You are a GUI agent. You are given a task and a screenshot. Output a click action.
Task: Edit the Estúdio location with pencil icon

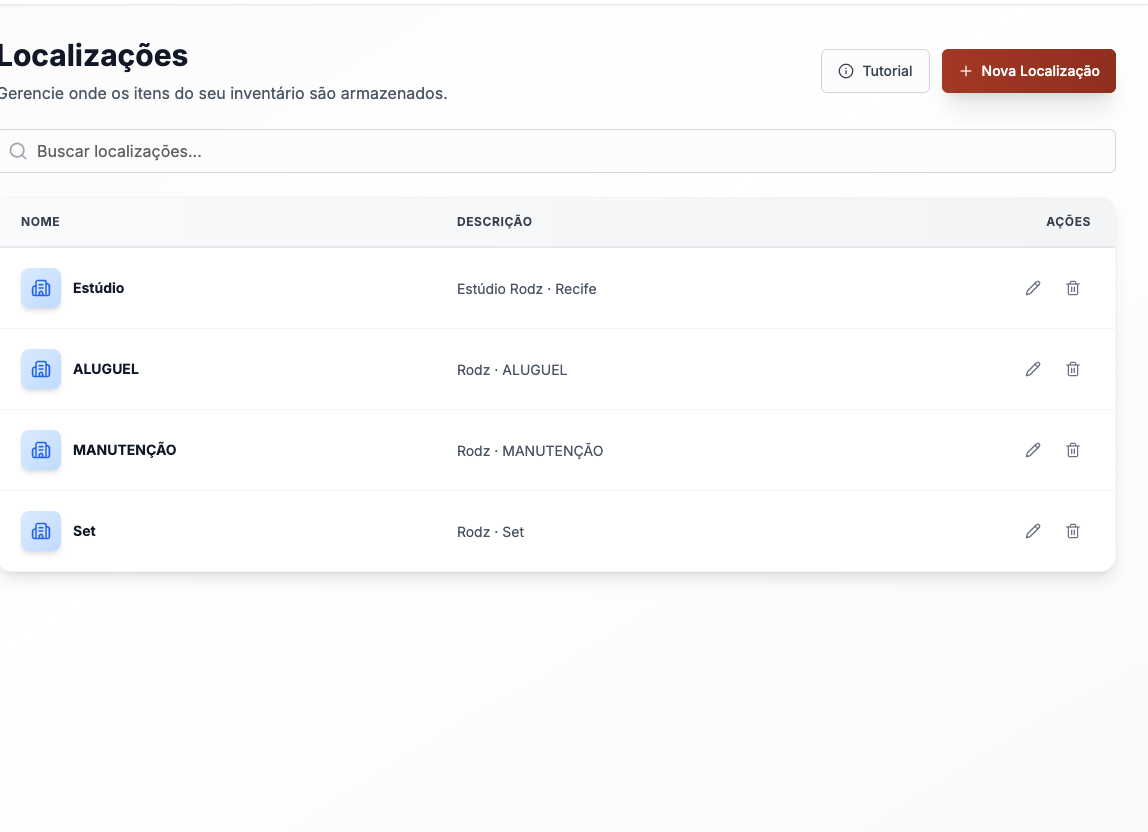tap(1032, 288)
